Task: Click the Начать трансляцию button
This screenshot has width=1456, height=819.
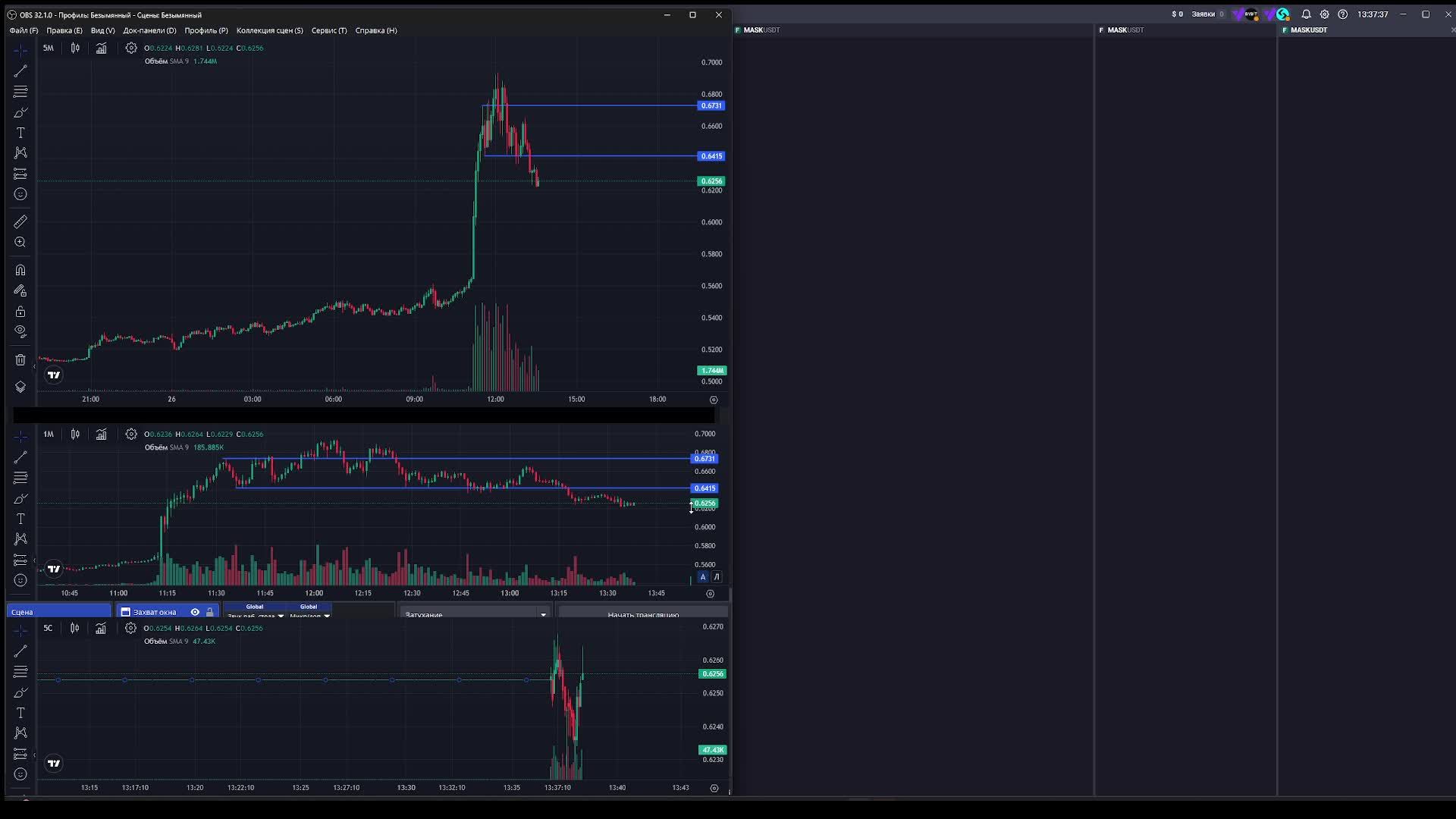Action: point(643,614)
